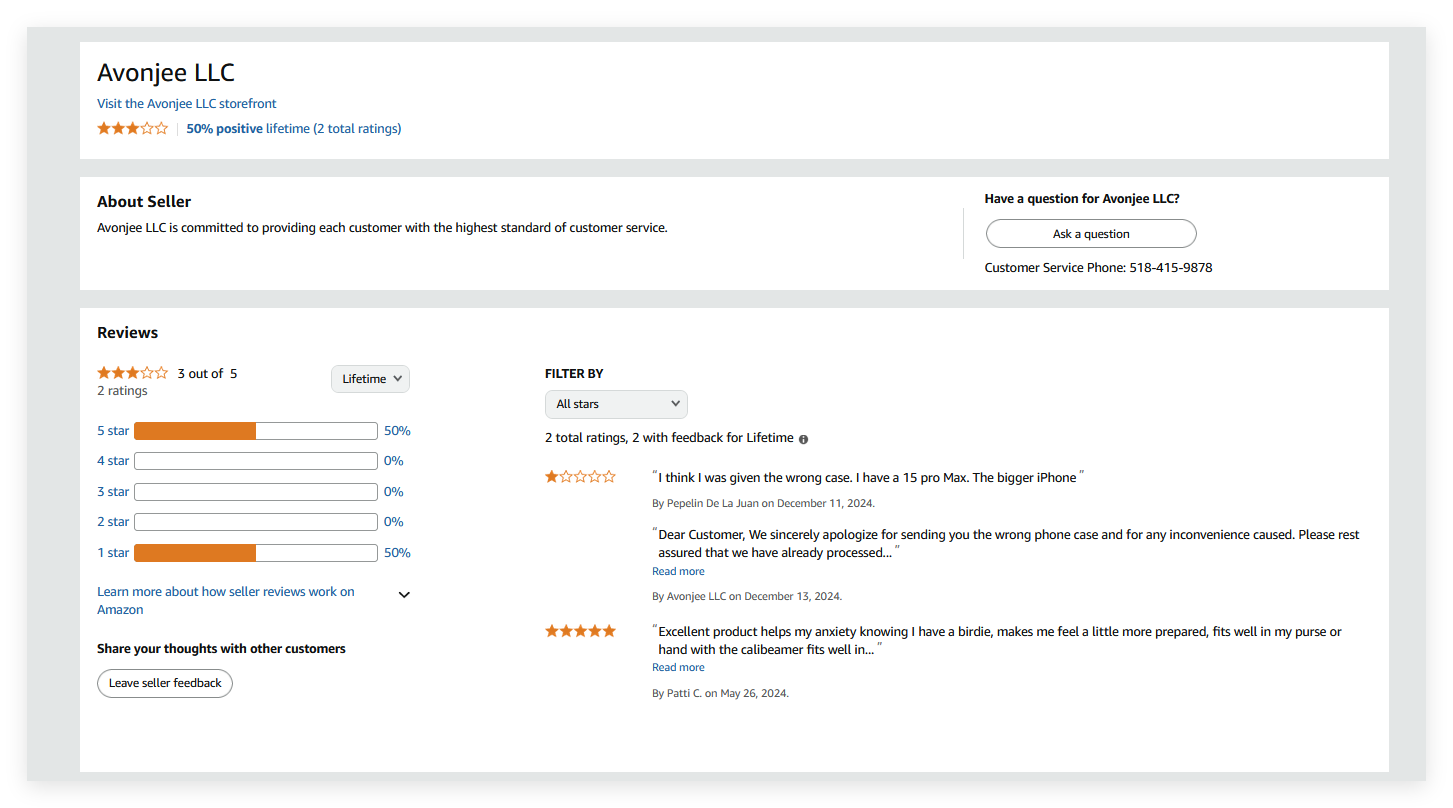This screenshot has width=1453, height=808.
Task: Click the five-star rating on Patti's review
Action: pos(580,631)
